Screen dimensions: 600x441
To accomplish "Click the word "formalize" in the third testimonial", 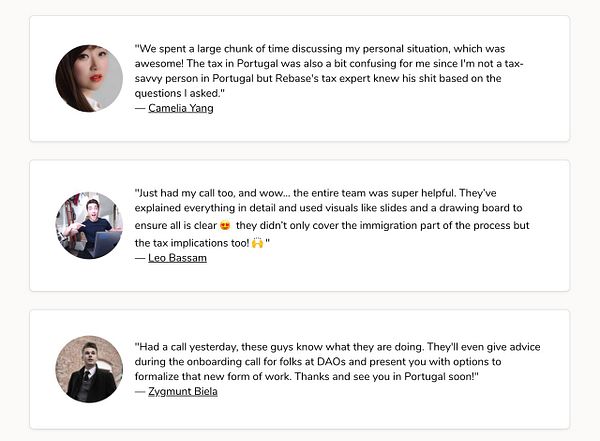I will click(x=162, y=376).
